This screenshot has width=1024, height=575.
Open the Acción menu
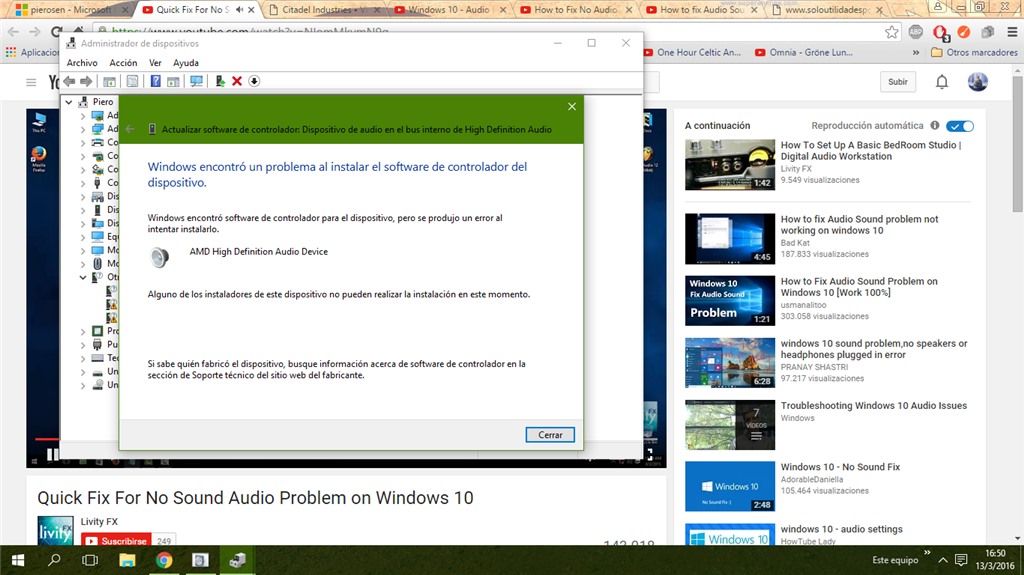[123, 63]
